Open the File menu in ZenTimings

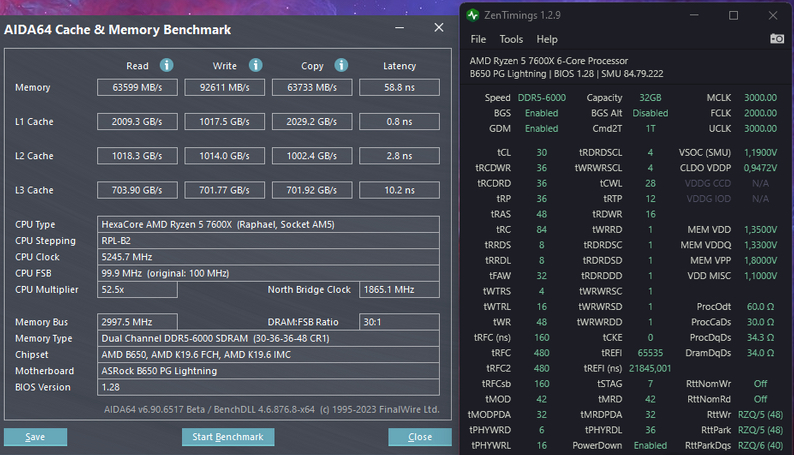478,39
